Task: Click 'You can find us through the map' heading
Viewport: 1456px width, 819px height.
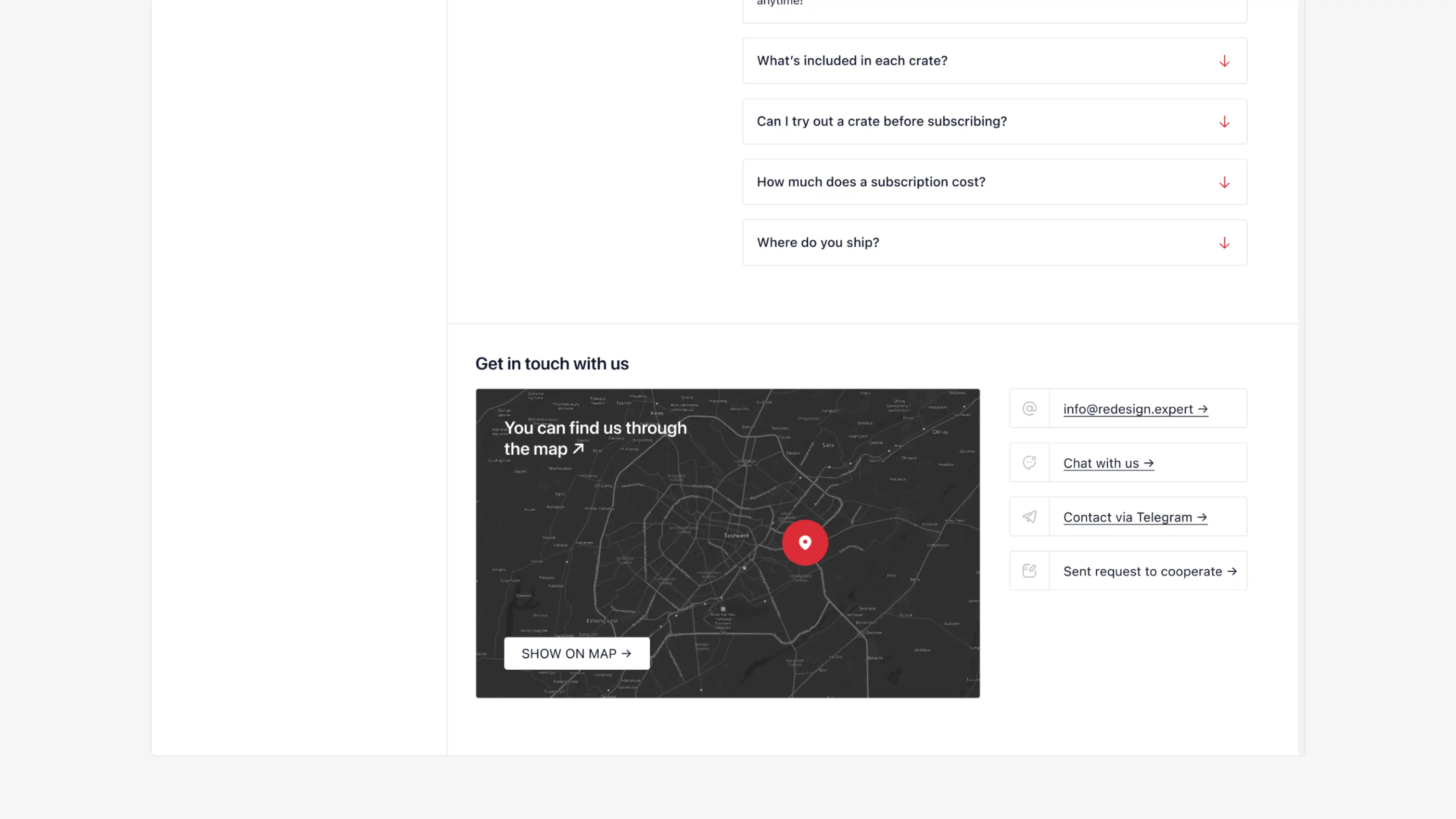Action: [x=595, y=428]
